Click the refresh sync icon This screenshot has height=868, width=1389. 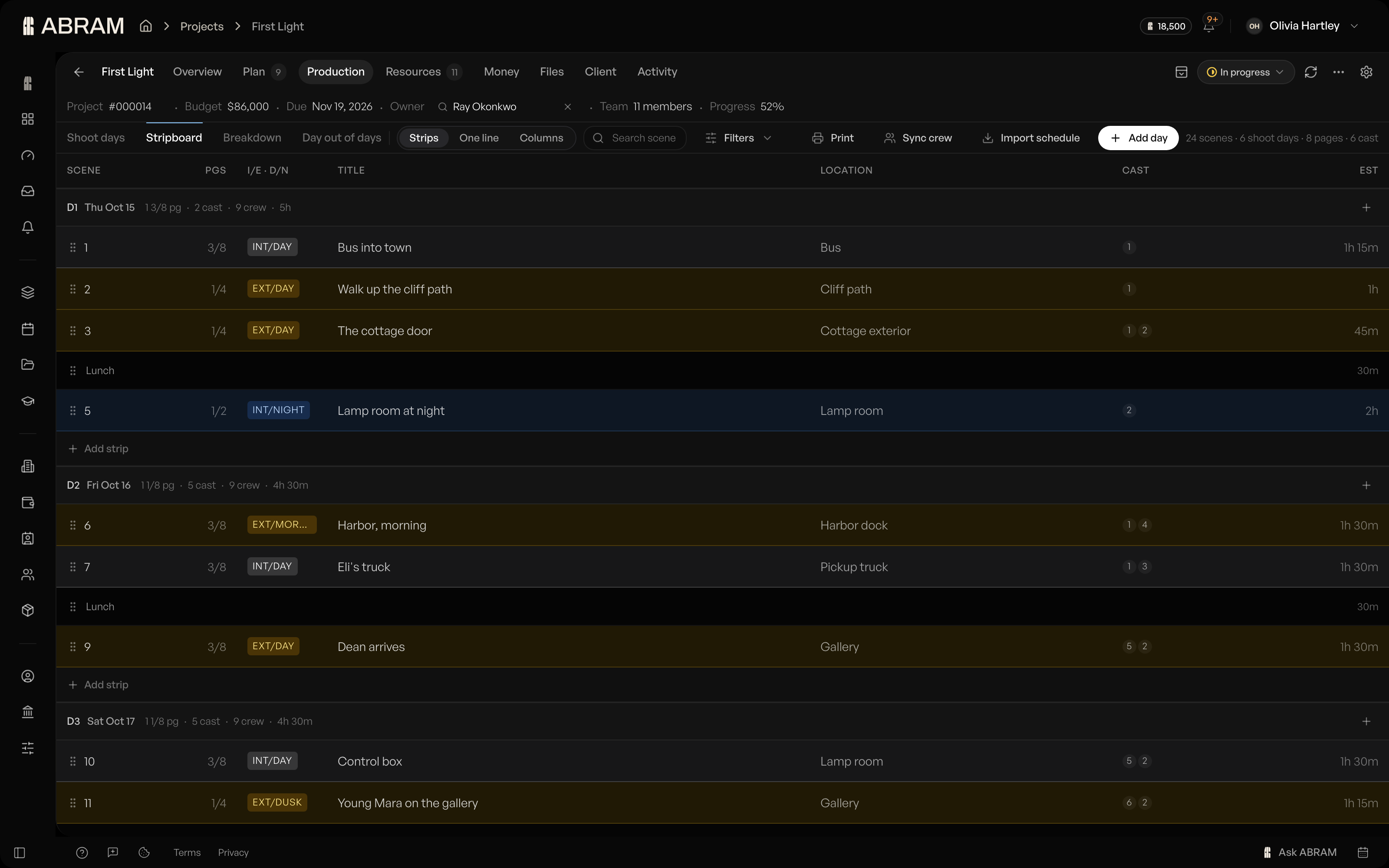1310,72
